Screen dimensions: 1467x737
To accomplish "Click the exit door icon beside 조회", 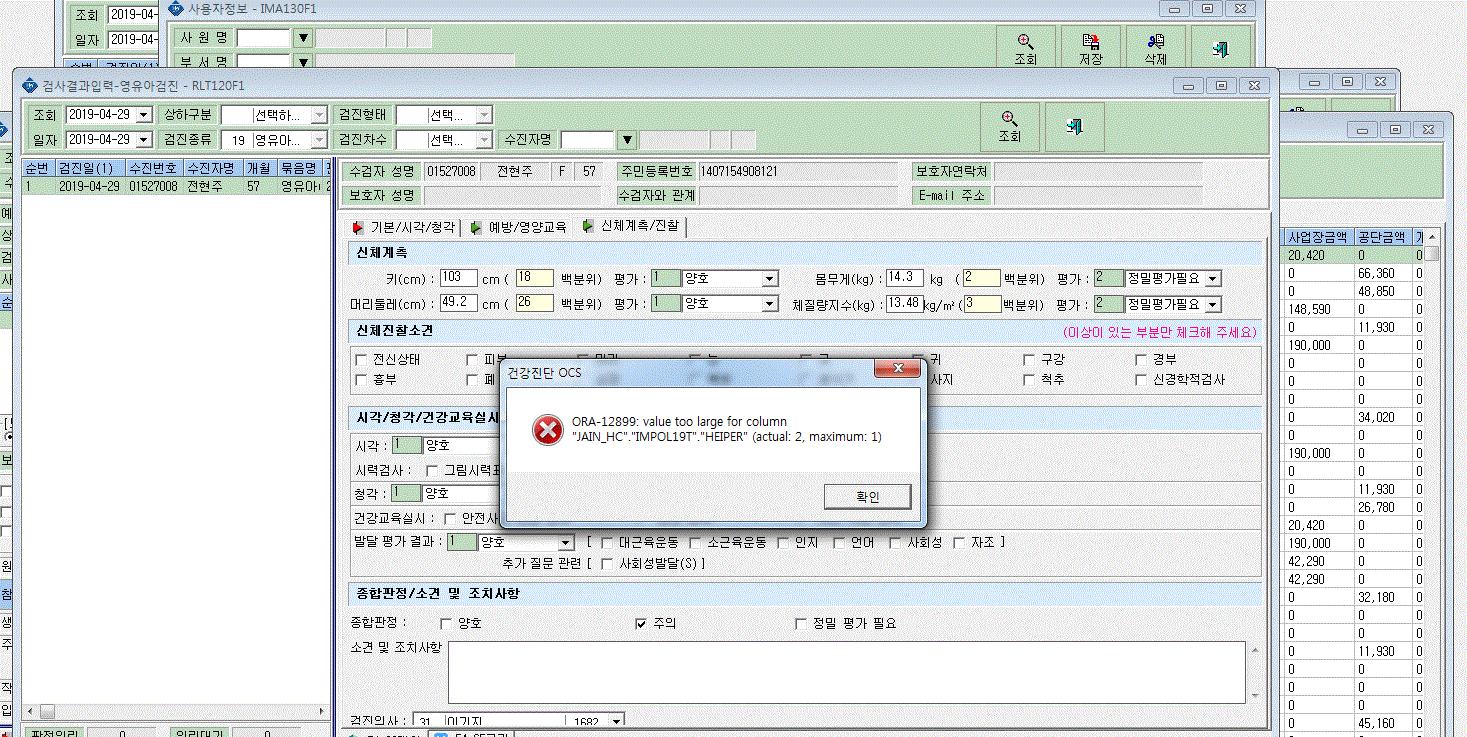I will pos(1075,127).
